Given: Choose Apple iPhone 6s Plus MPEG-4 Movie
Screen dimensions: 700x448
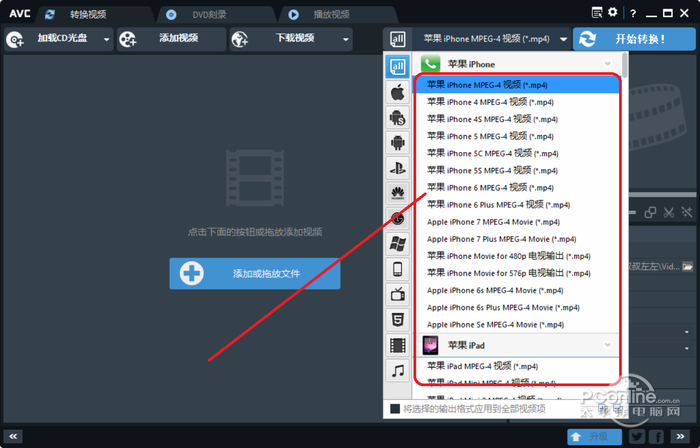Looking at the screenshot, I should pos(516,307).
